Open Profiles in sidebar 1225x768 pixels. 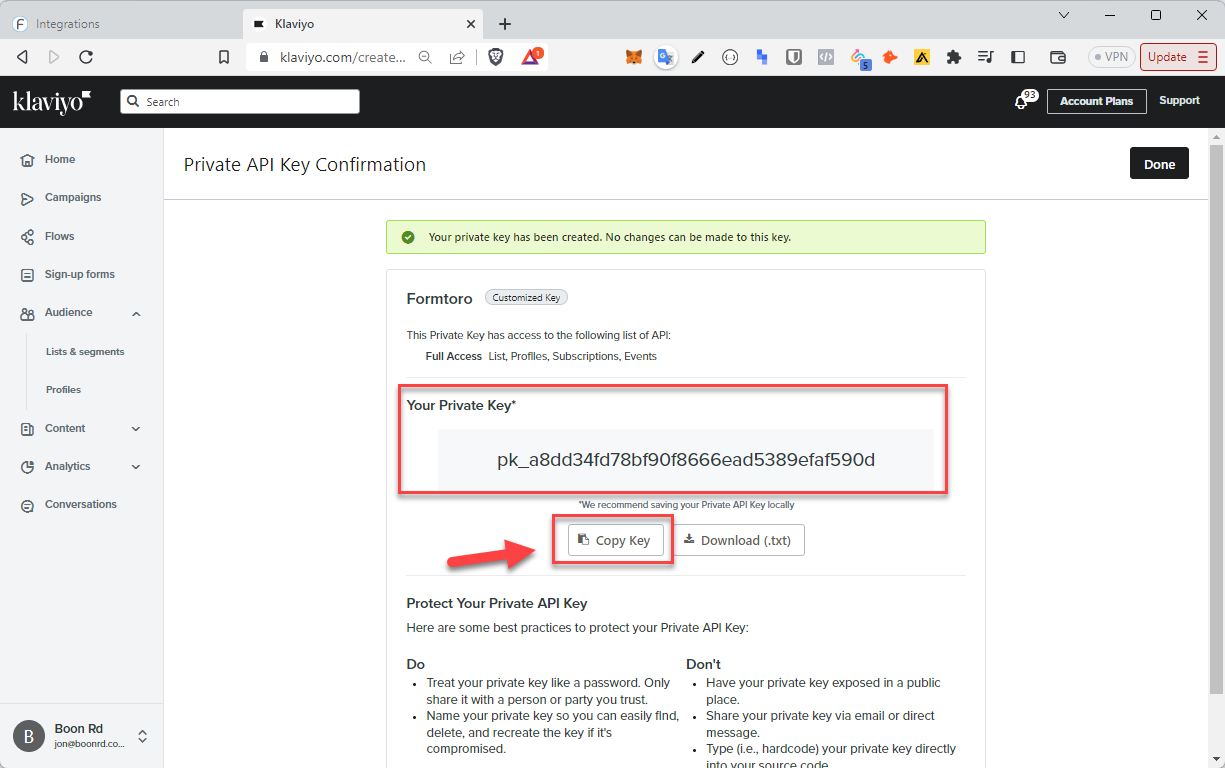pyautogui.click(x=63, y=390)
